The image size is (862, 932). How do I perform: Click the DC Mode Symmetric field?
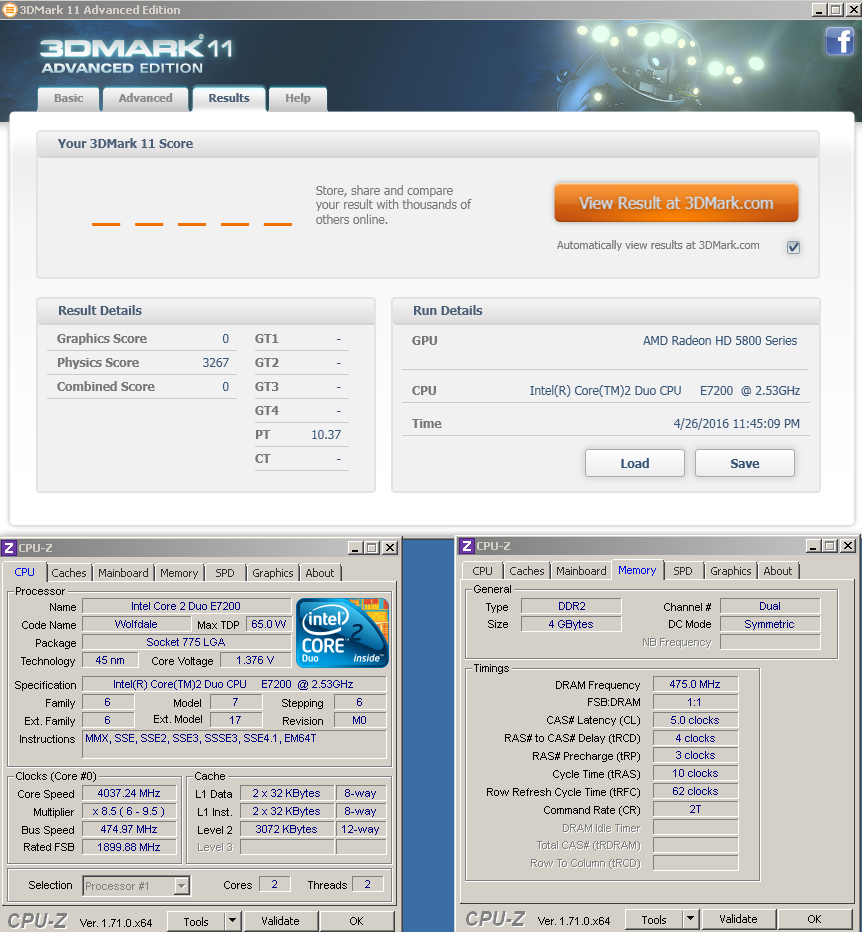pyautogui.click(x=770, y=624)
